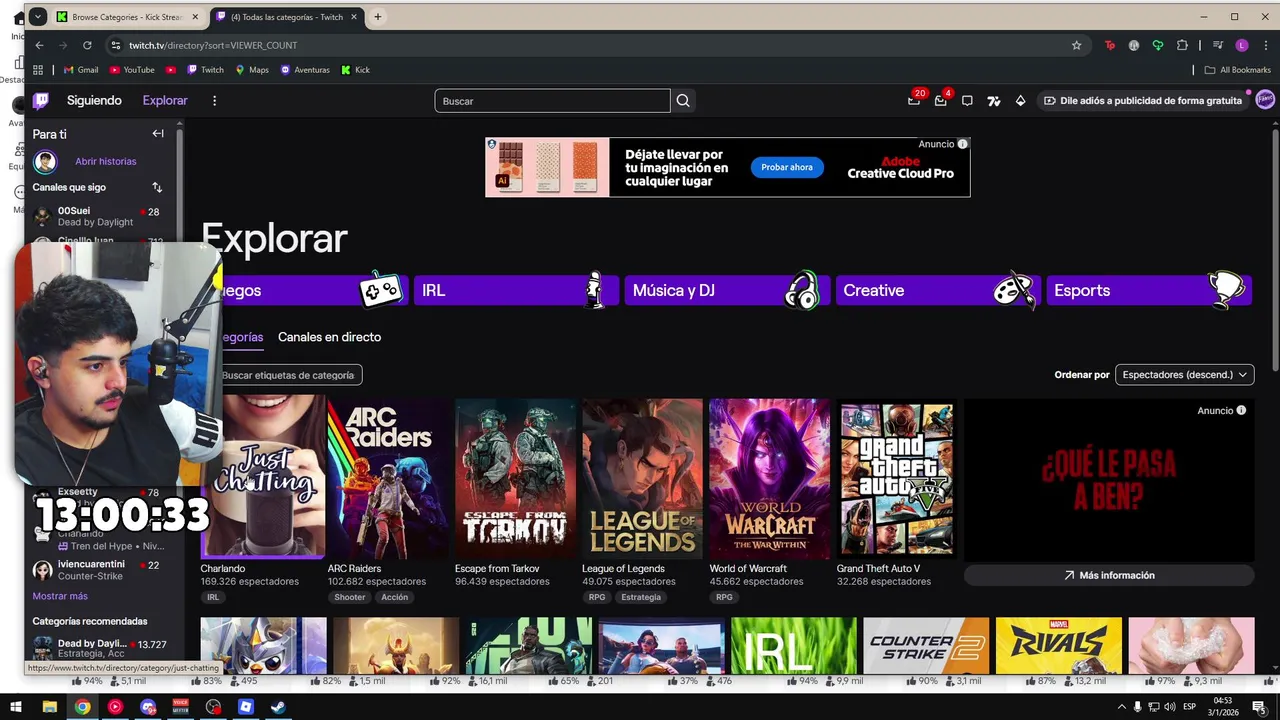Open the whispers chat bubble icon

967,101
